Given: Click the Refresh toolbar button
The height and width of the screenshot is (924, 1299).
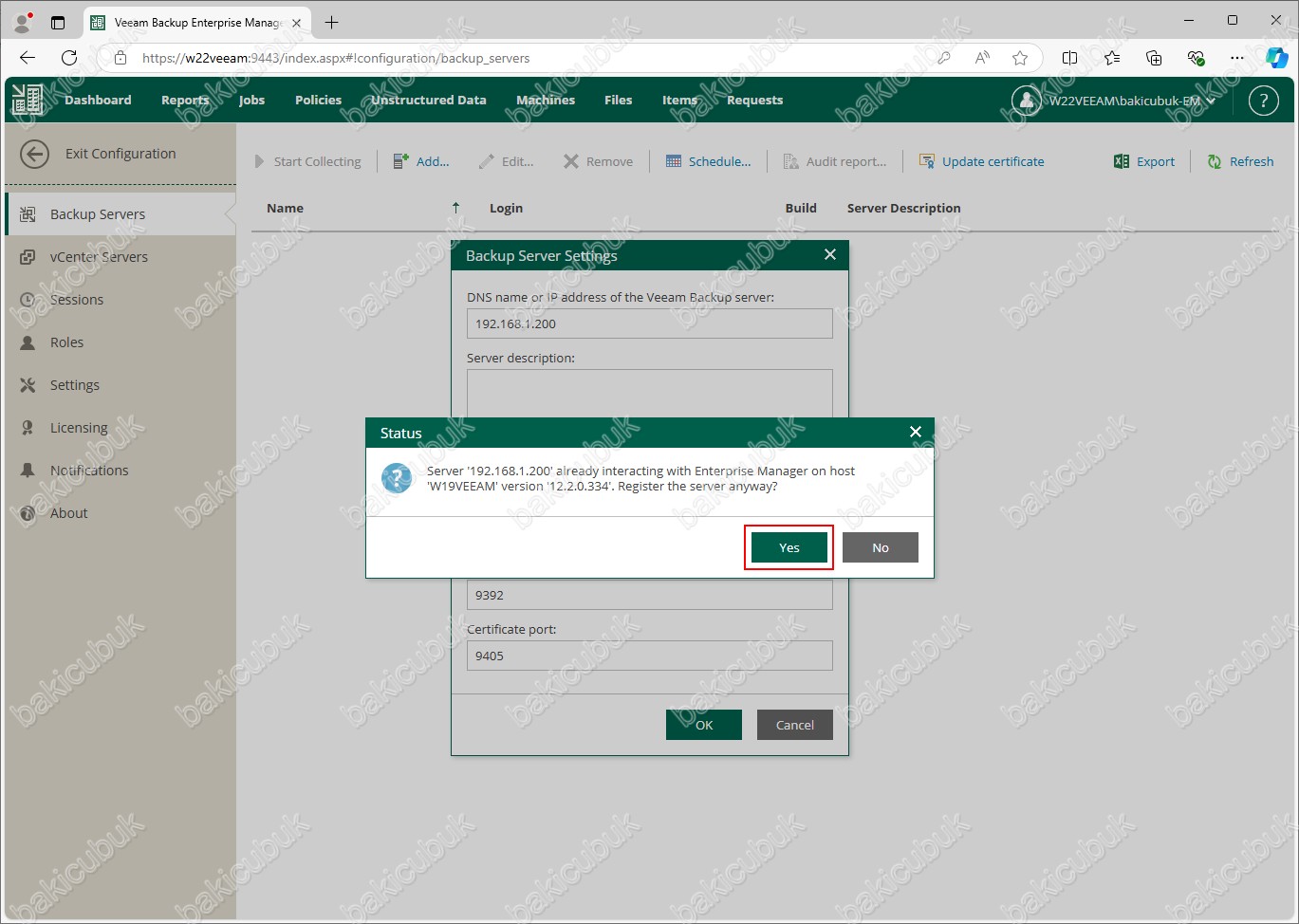Looking at the screenshot, I should pos(1240,161).
